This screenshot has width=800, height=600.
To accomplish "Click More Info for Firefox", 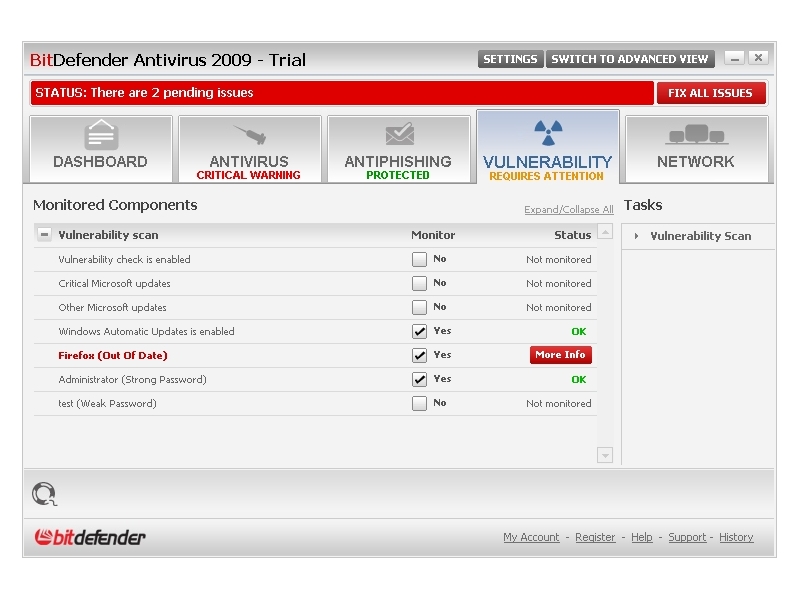I will [560, 355].
